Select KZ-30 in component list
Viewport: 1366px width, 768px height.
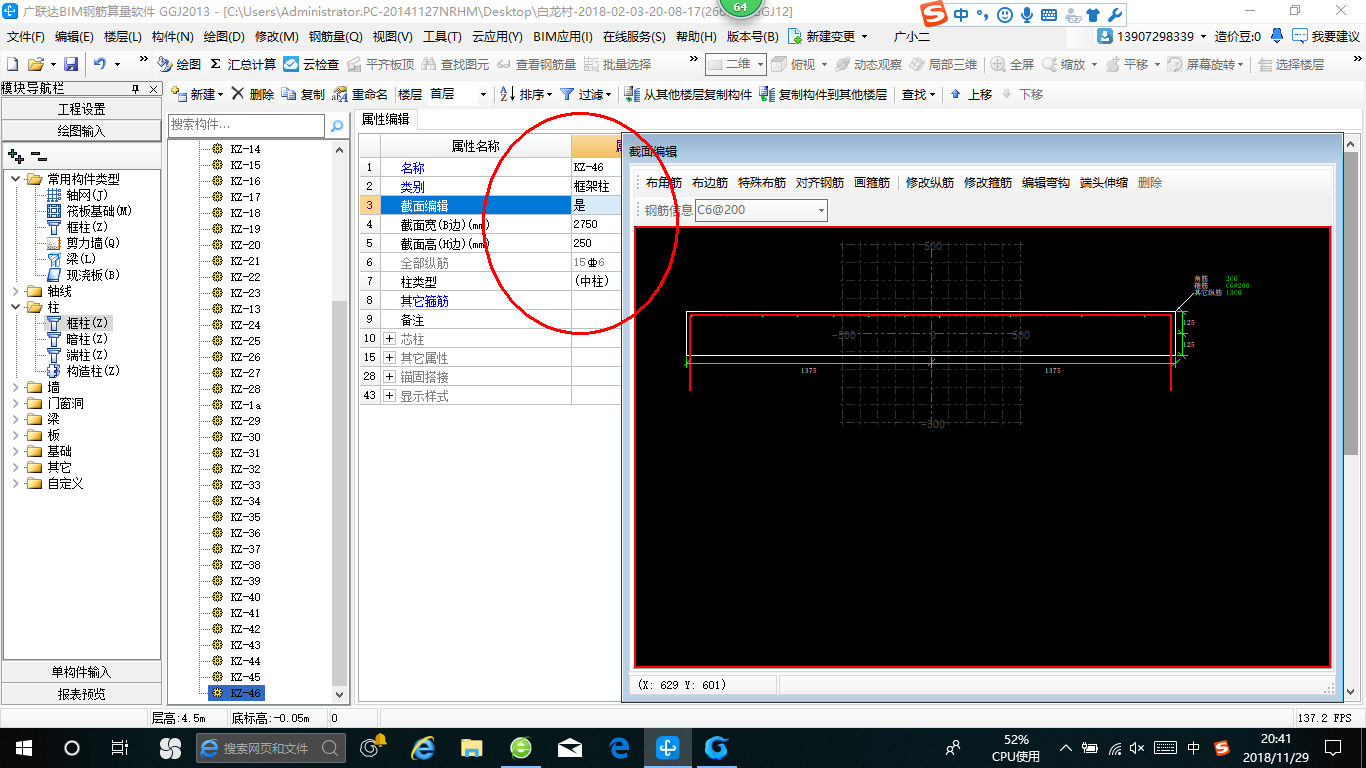(245, 437)
